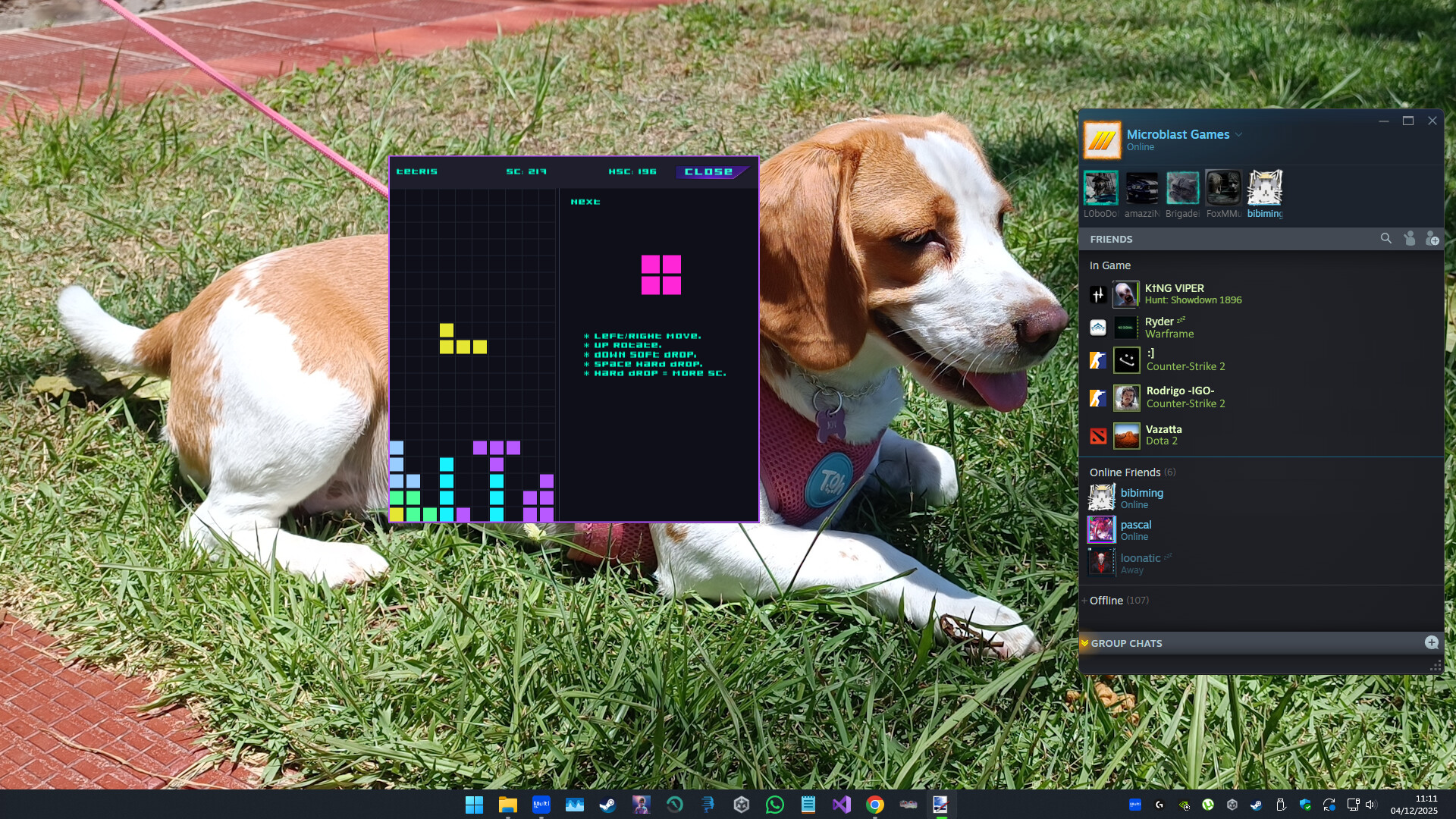
Task: Add a friend using the person-plus icon
Action: 1434,238
